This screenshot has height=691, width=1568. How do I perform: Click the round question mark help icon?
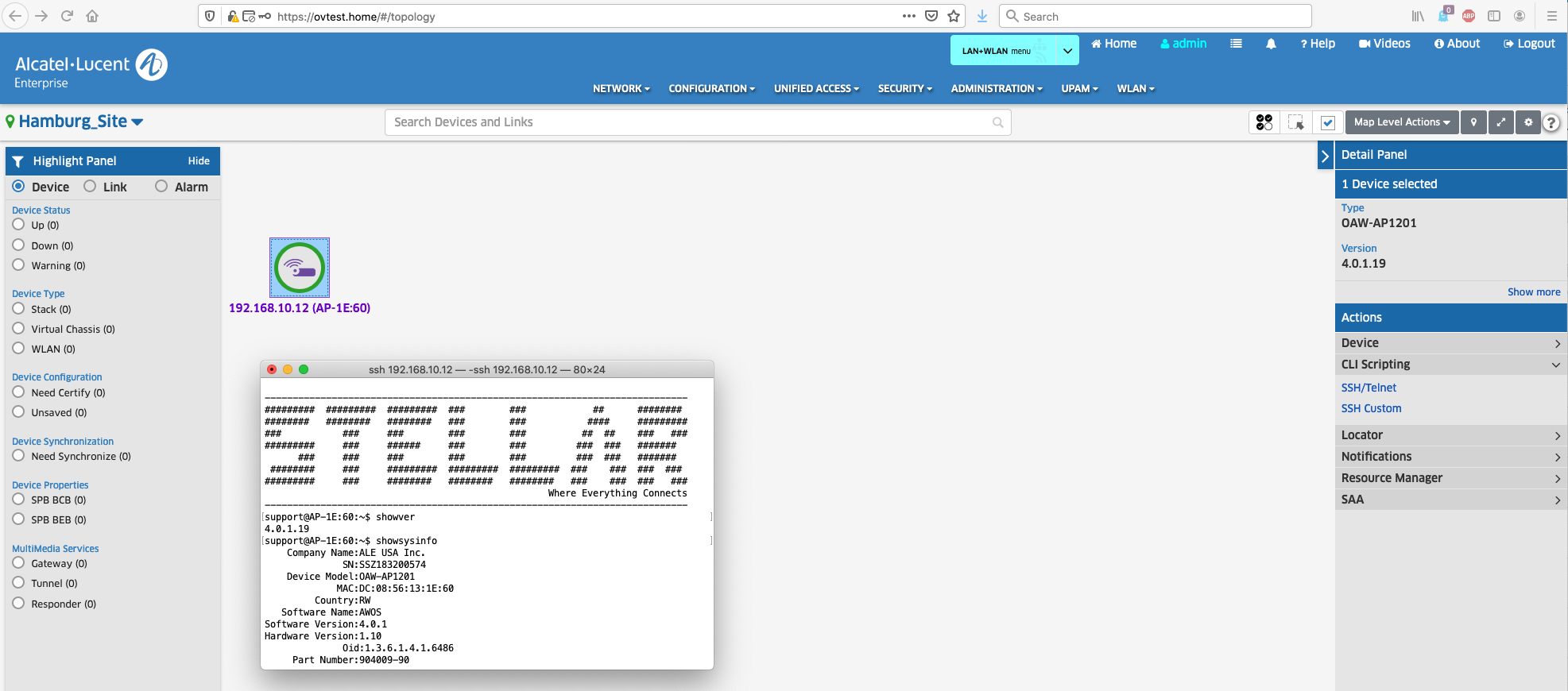[x=1551, y=122]
